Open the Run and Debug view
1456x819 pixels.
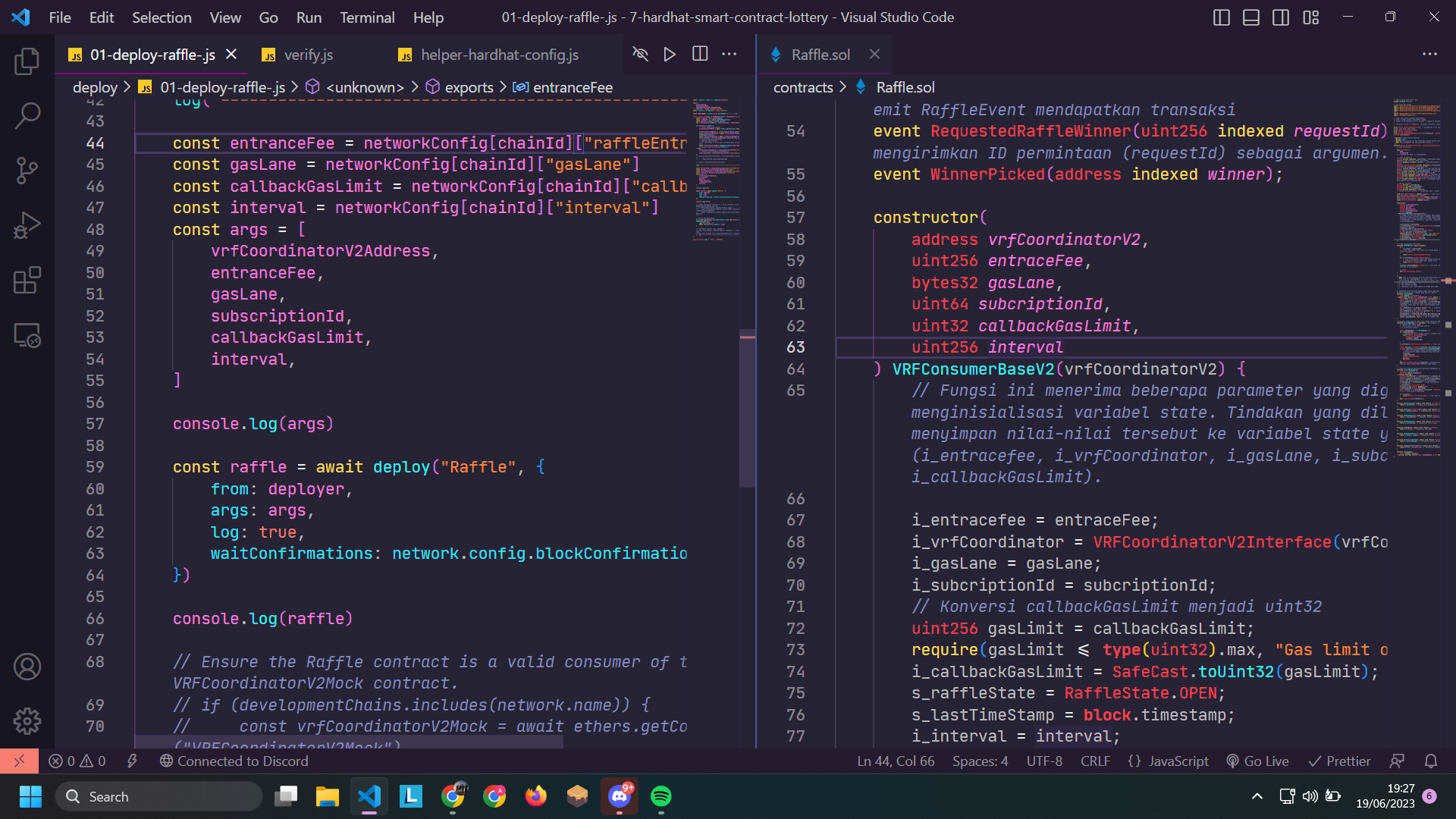click(27, 224)
